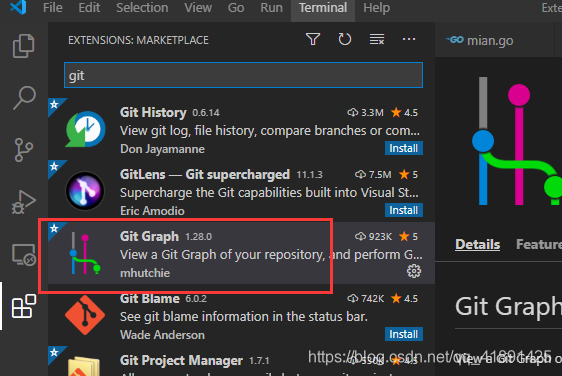The width and height of the screenshot is (562, 376).
Task: Install GitLens — Git supercharged
Action: click(x=404, y=210)
